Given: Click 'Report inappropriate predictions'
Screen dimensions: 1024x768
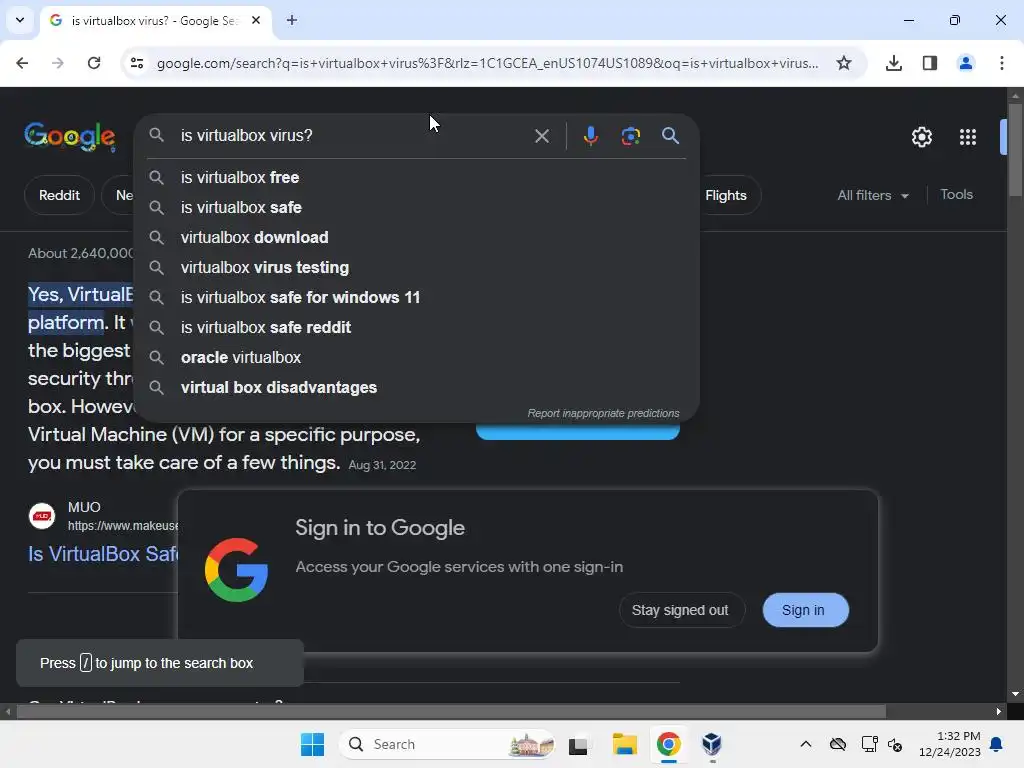Looking at the screenshot, I should pos(603,413).
